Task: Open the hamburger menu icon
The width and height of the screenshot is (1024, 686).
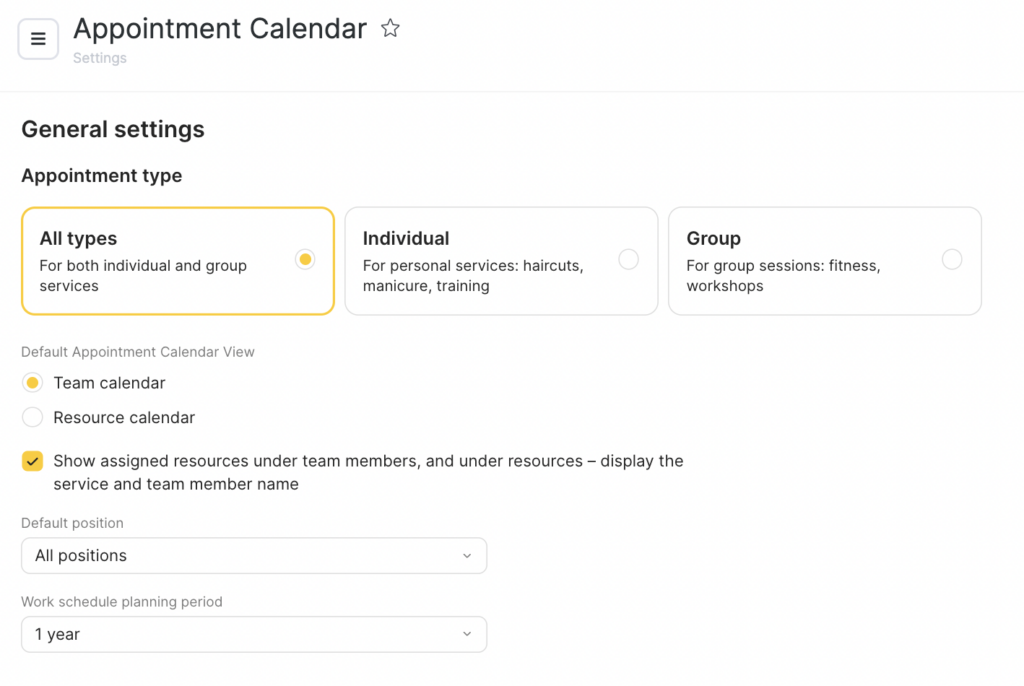Action: pos(38,39)
